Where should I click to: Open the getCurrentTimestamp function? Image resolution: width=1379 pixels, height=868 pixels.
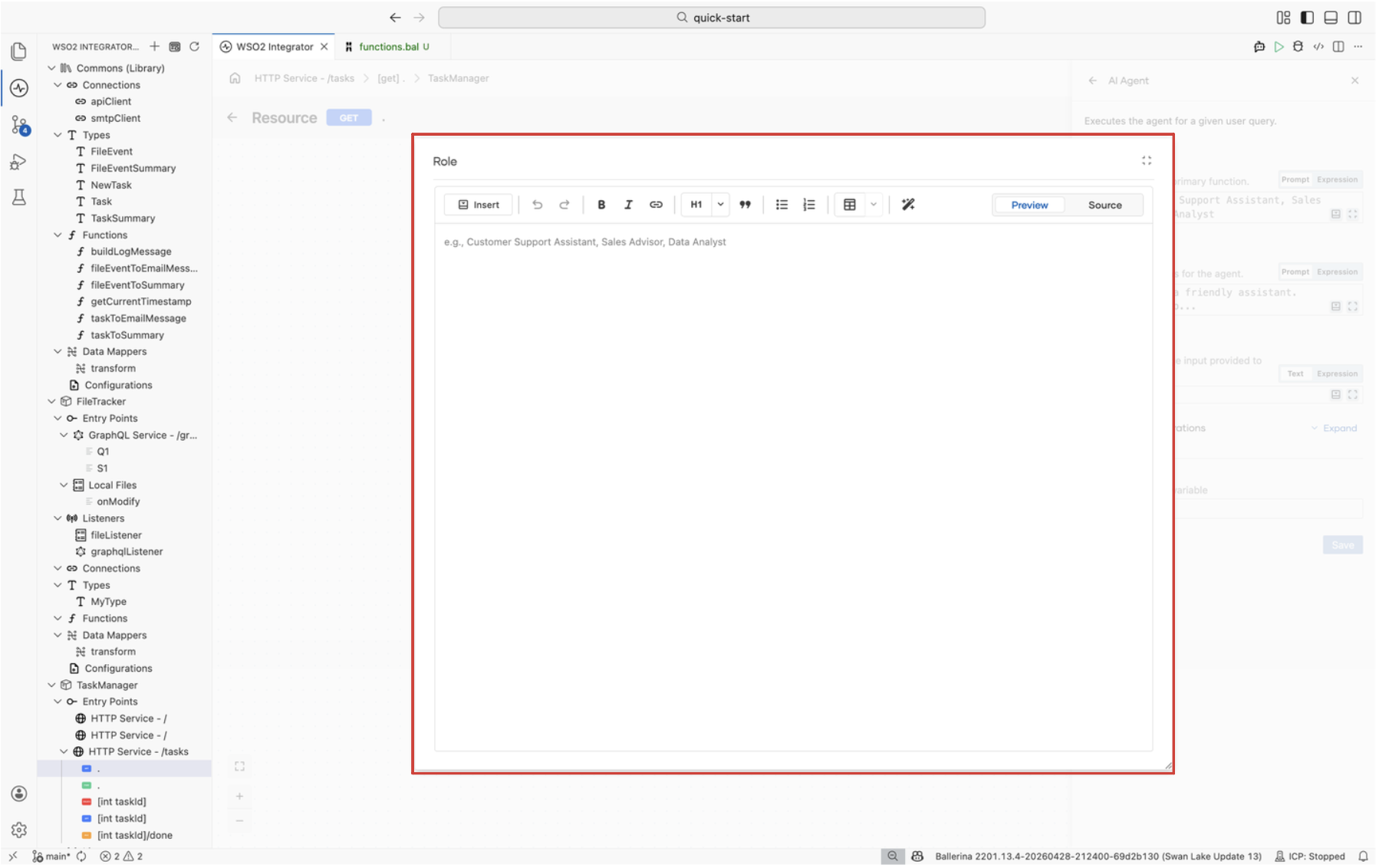(141, 302)
